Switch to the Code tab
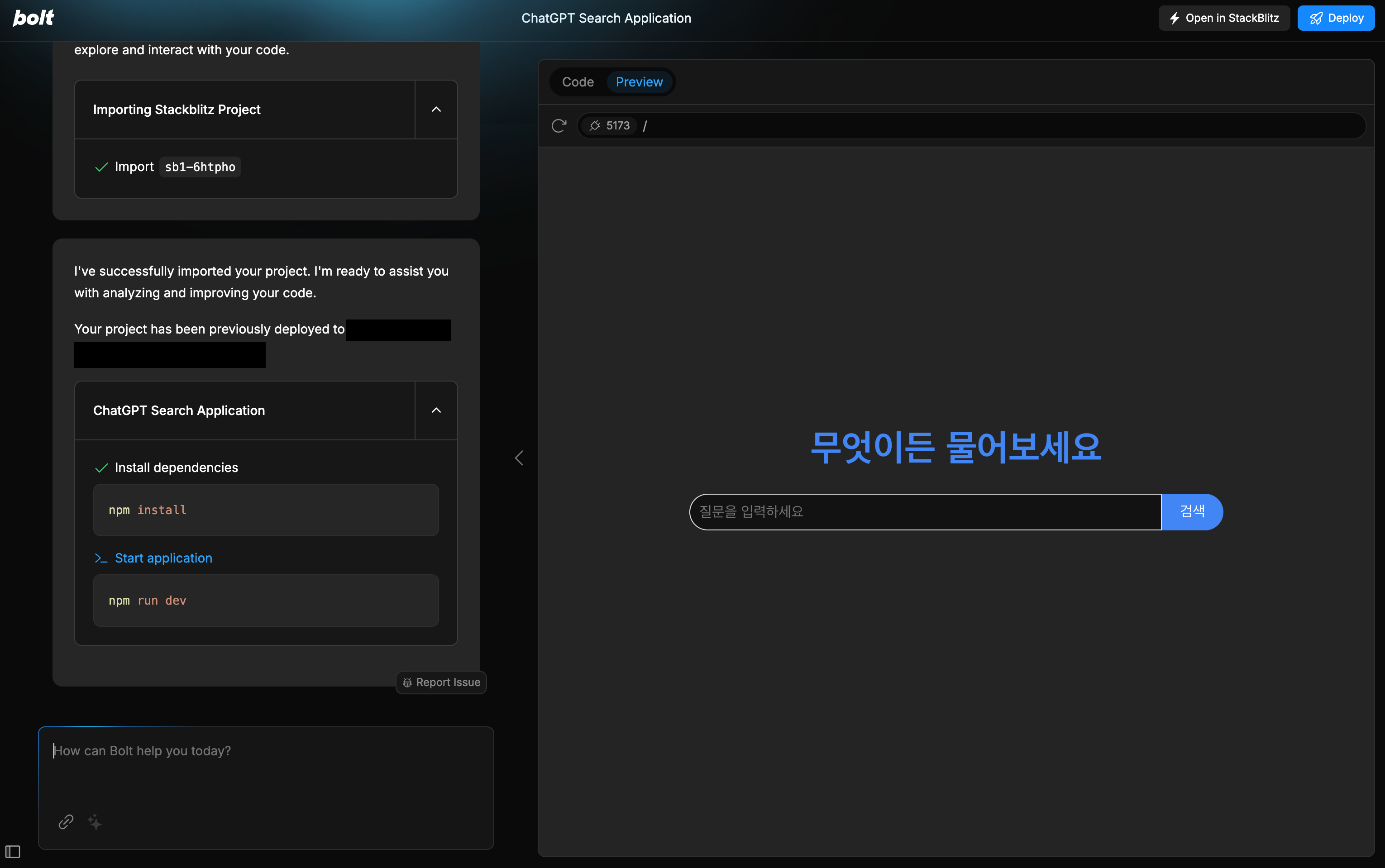The height and width of the screenshot is (868, 1385). click(x=577, y=81)
